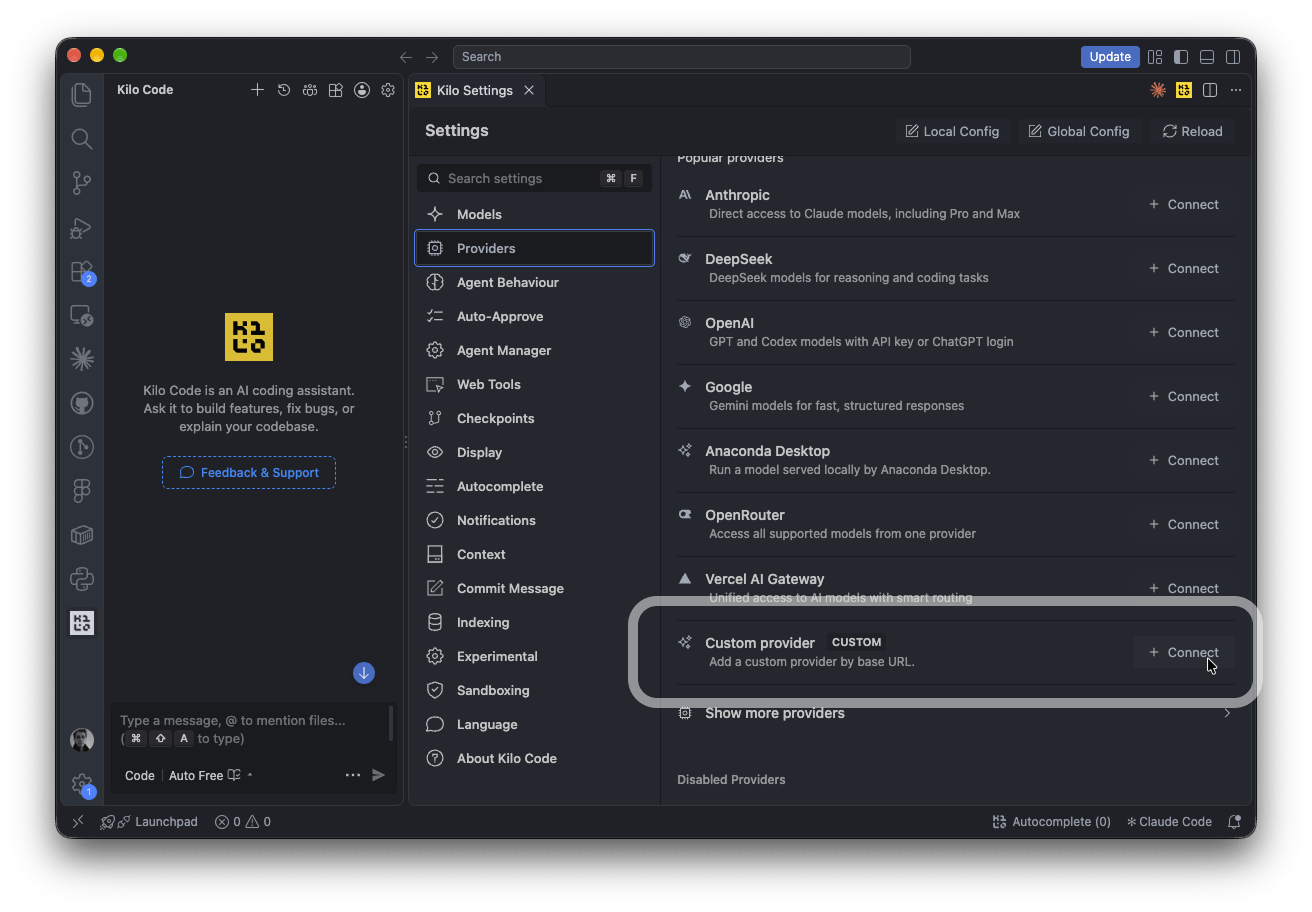Open editor More Actions ellipsis
The width and height of the screenshot is (1312, 912).
click(1236, 90)
